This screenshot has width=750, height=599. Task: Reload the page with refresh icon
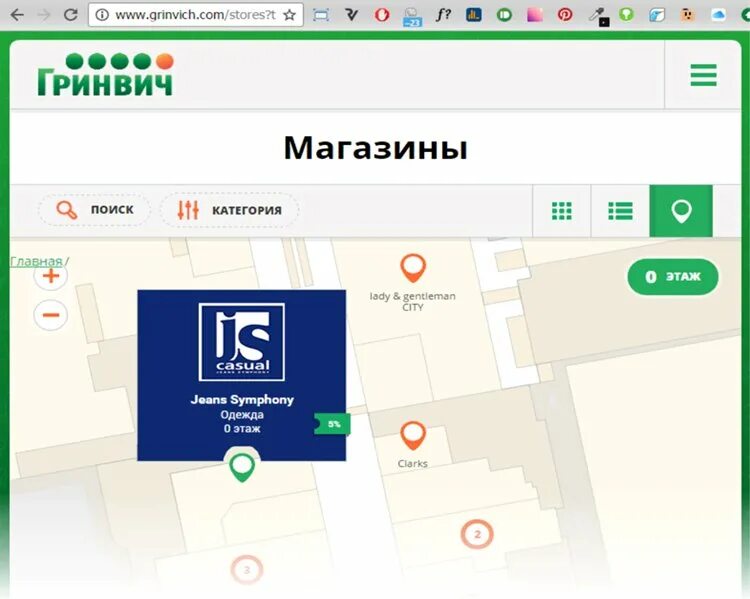click(x=71, y=15)
